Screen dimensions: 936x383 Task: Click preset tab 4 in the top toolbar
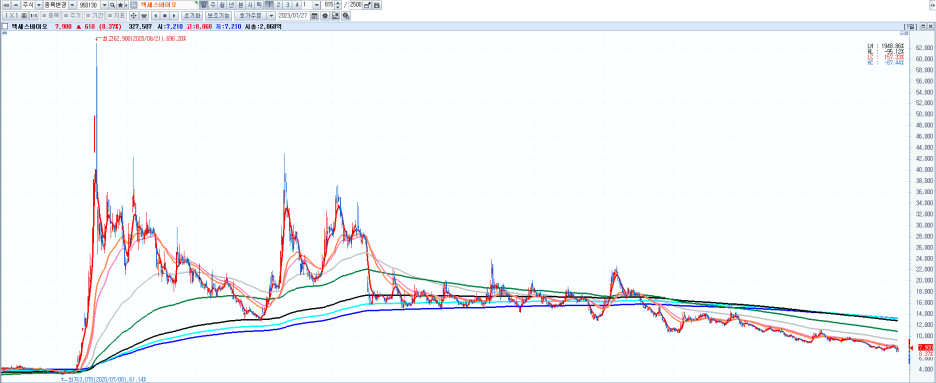tap(297, 5)
